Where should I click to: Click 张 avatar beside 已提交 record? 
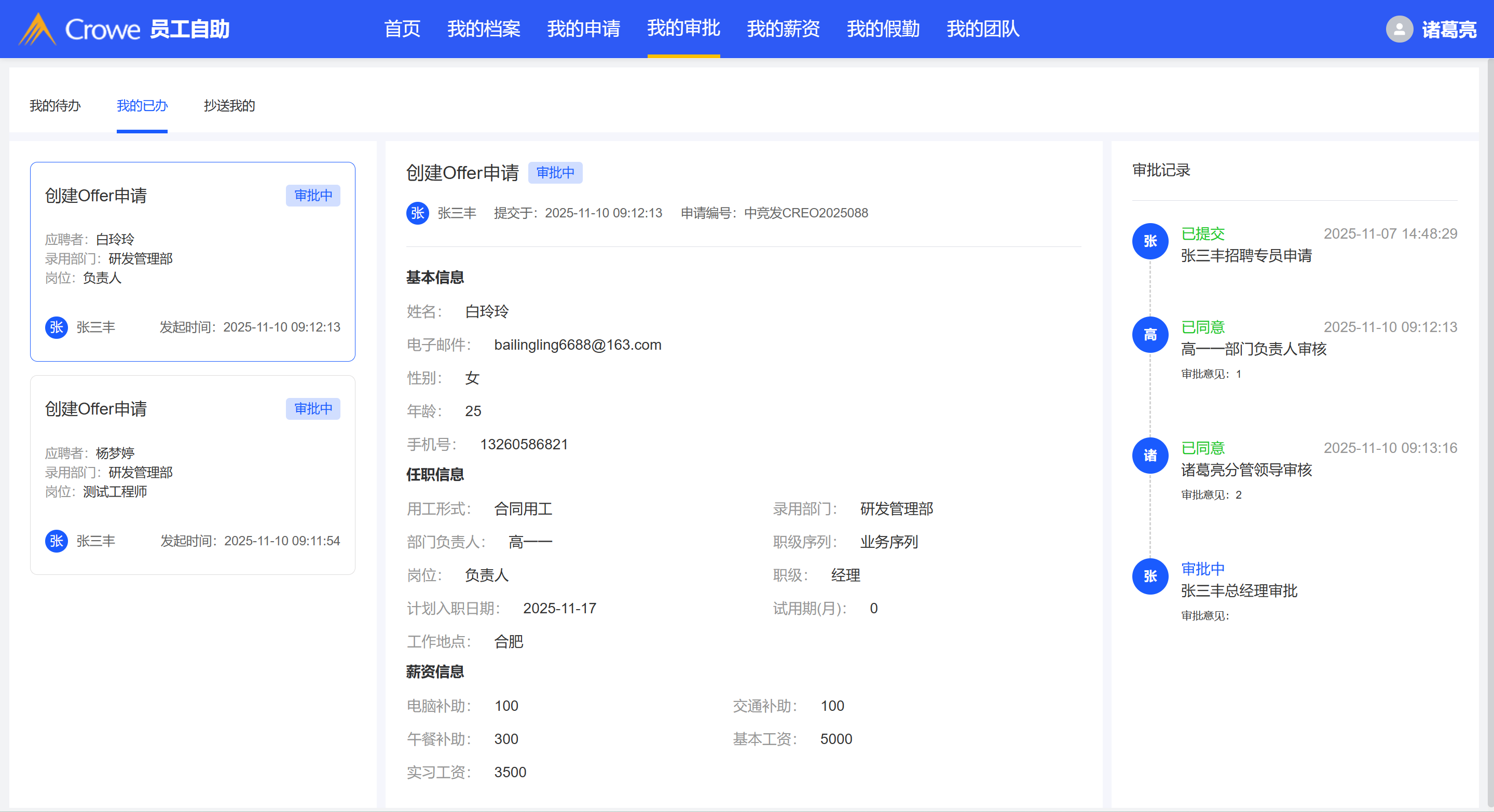(x=1149, y=241)
